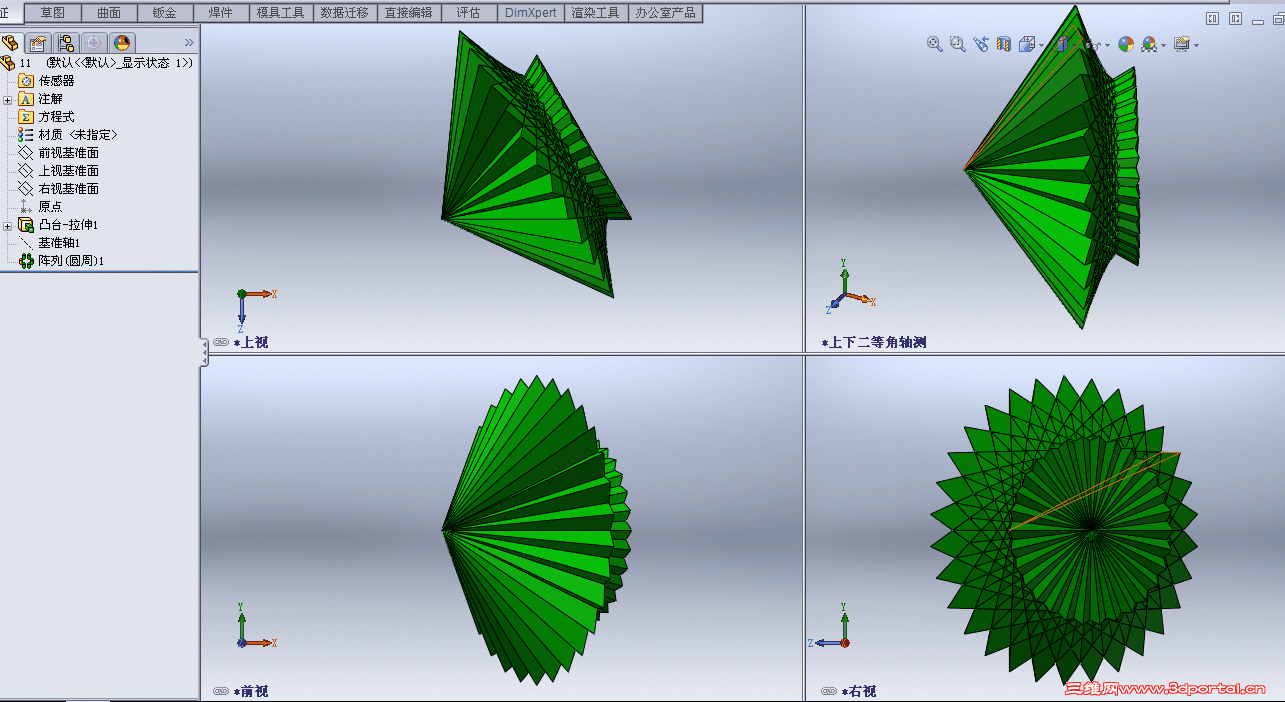Image resolution: width=1285 pixels, height=702 pixels.
Task: Click *上下二等角轴测 viewport label
Action: coord(874,342)
